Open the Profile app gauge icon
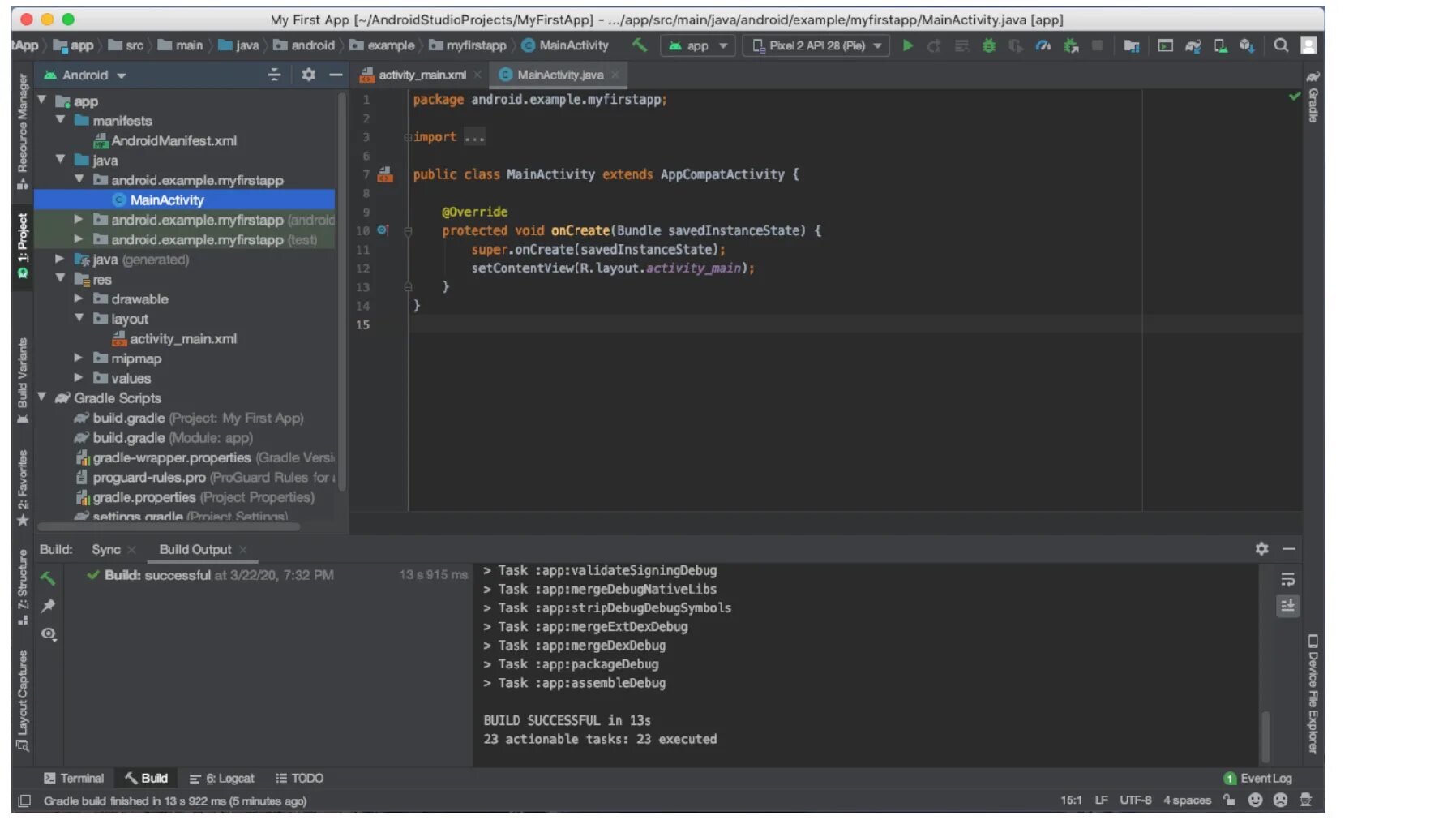This screenshot has height=820, width=1456. (x=1043, y=45)
